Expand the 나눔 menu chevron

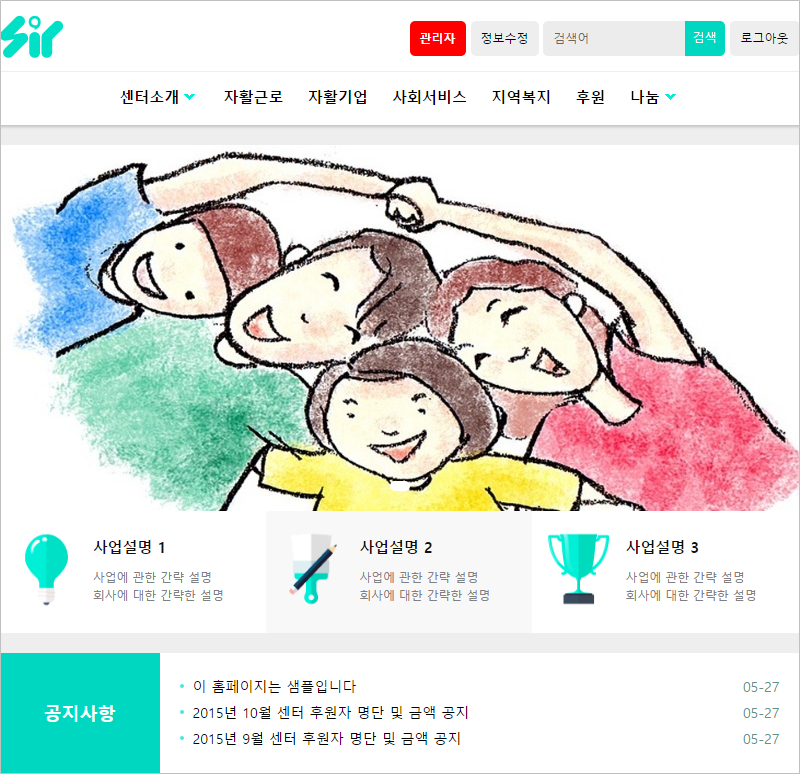670,96
